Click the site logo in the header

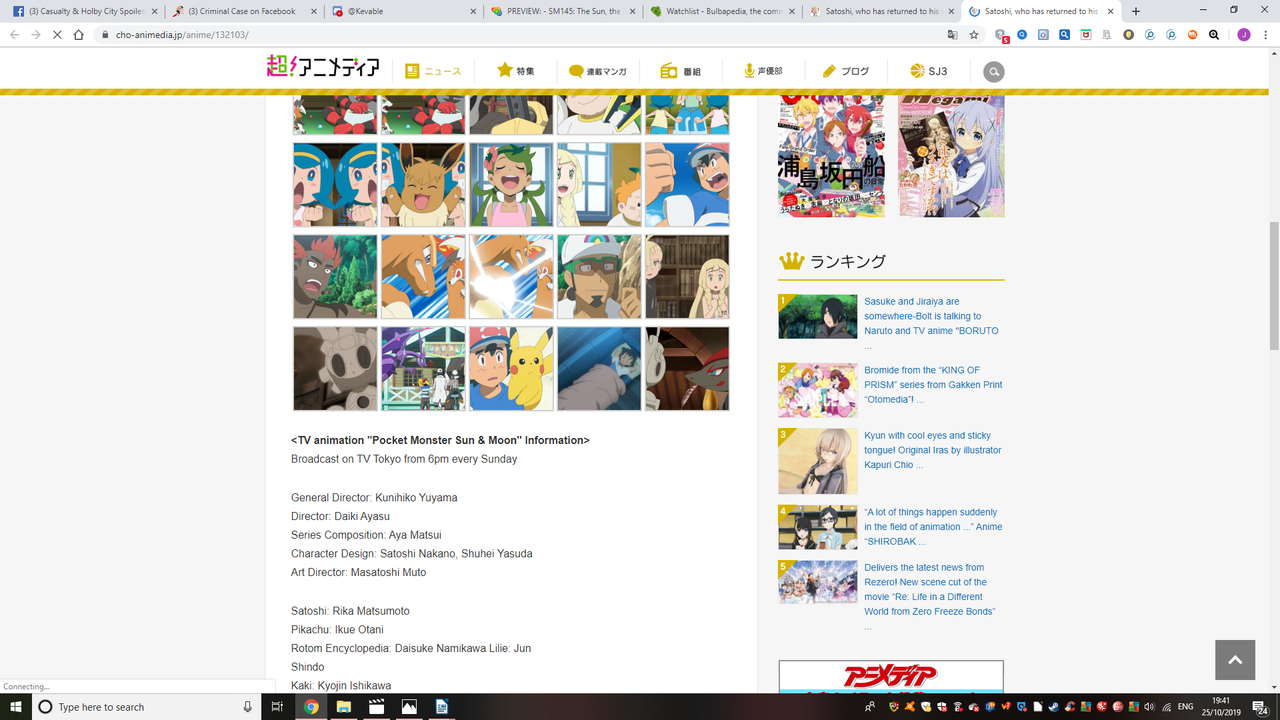[x=323, y=68]
